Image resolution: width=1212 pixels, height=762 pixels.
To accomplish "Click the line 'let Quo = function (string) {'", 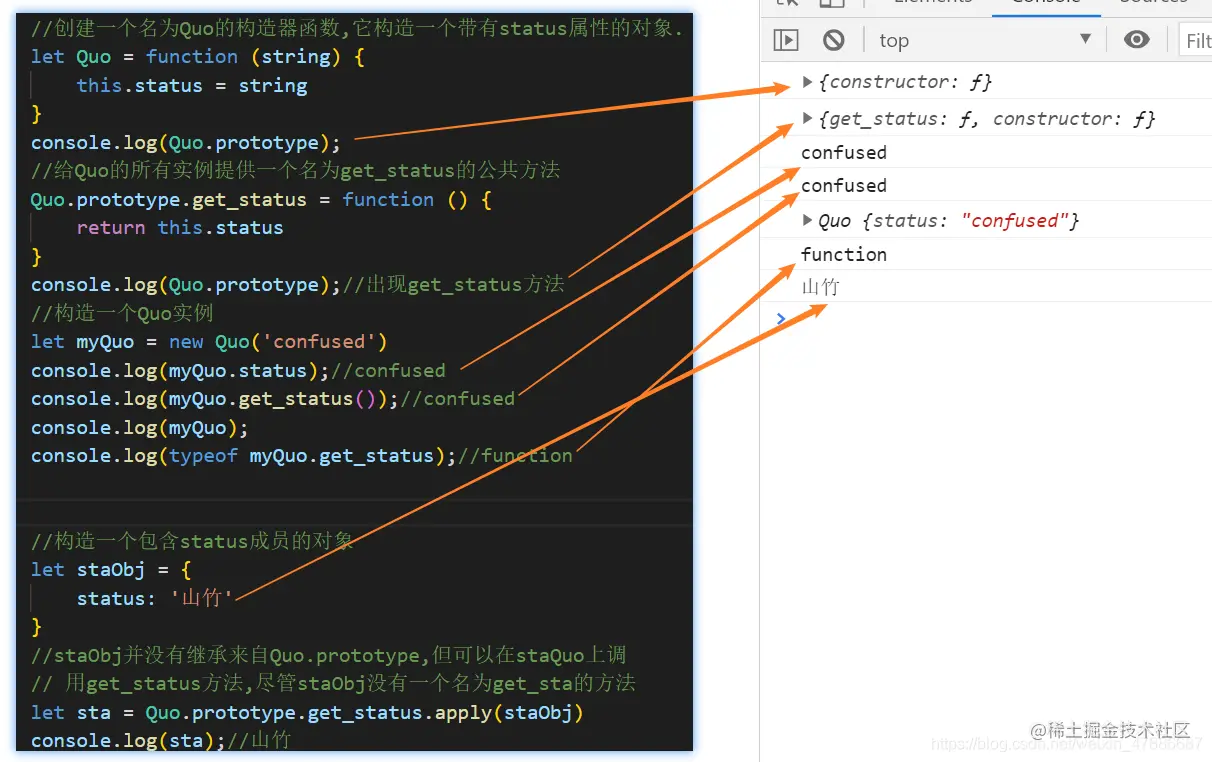I will [x=198, y=57].
